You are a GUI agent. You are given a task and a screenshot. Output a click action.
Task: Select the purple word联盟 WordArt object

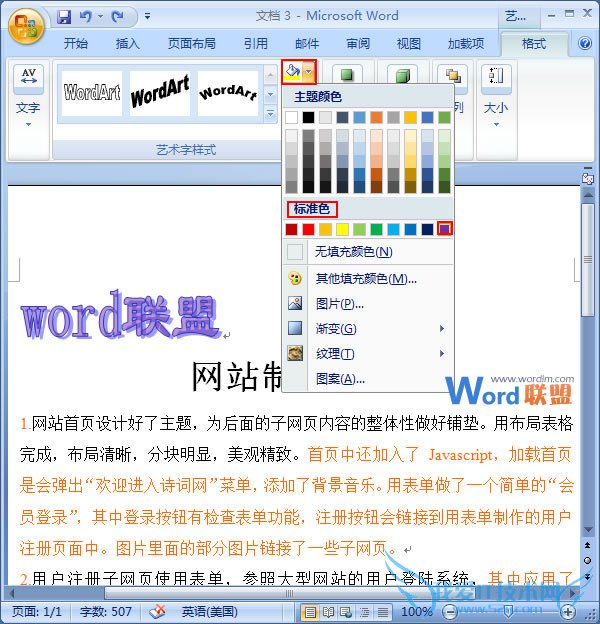120,316
